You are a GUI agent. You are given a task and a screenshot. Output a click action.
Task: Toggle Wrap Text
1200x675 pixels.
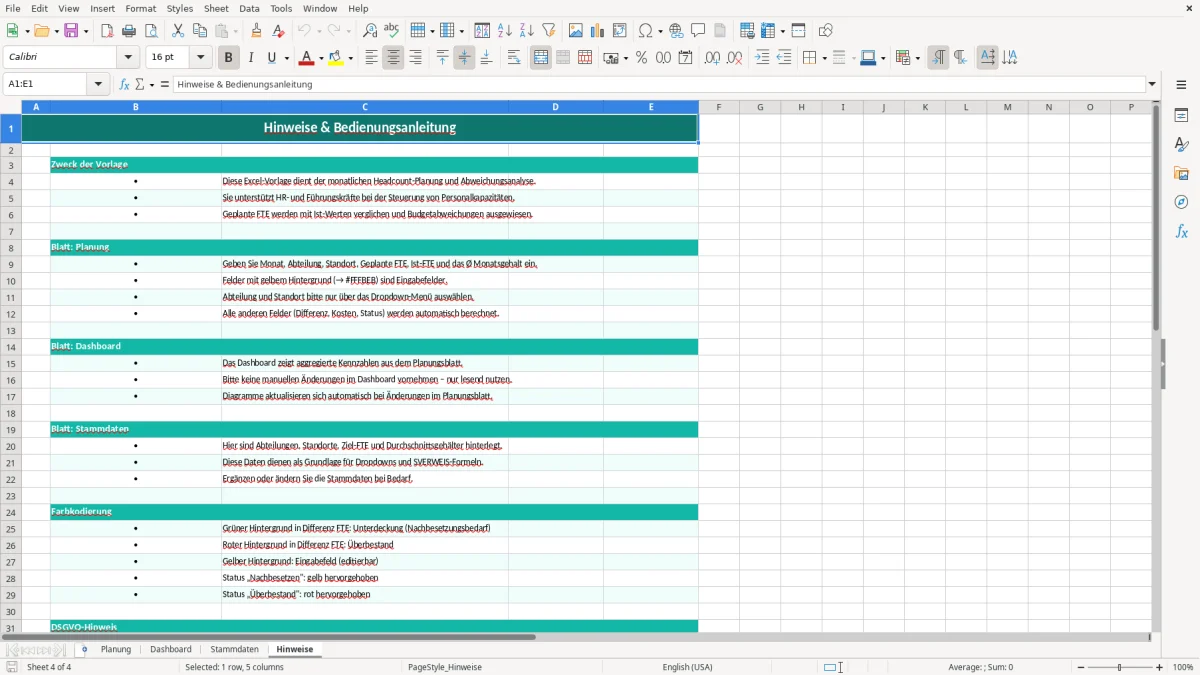click(x=514, y=58)
